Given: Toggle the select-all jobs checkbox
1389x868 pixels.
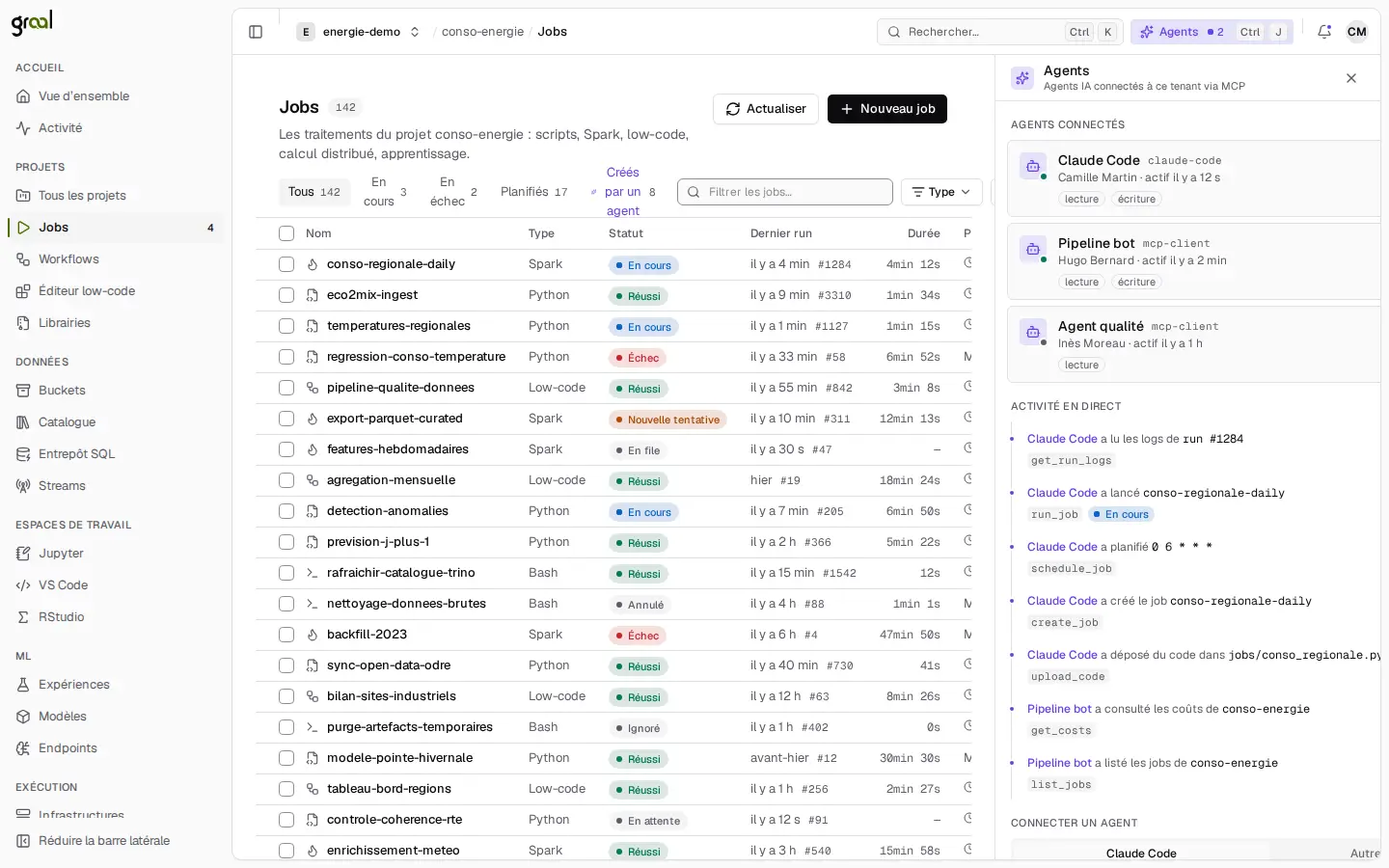Looking at the screenshot, I should [286, 233].
